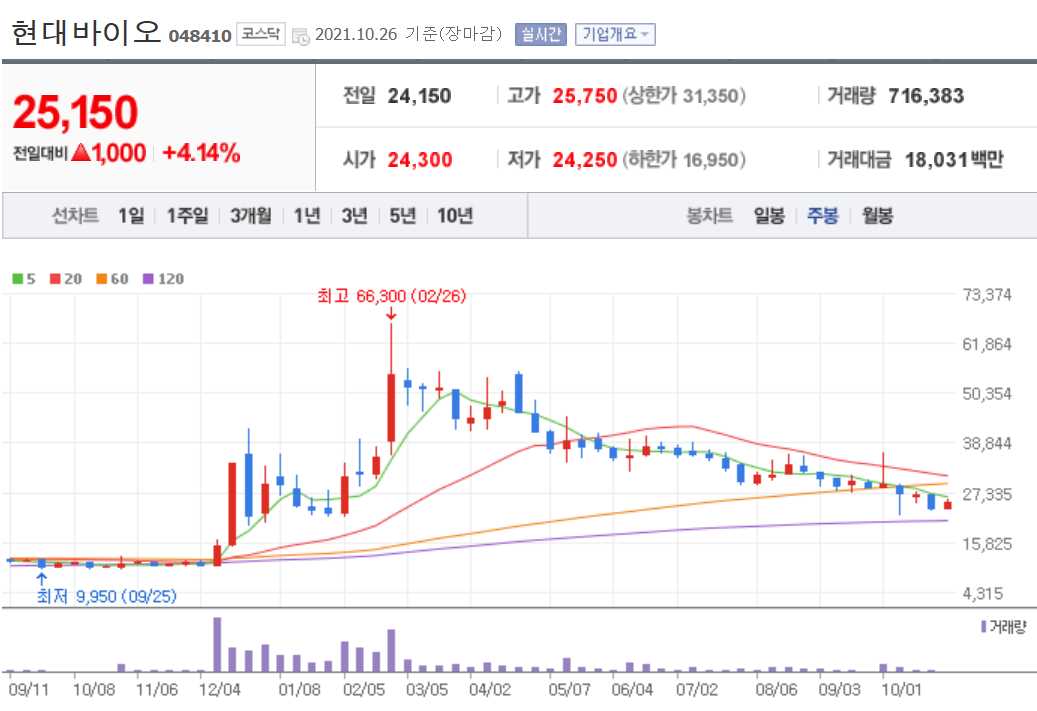This screenshot has width=1037, height=711.
Task: Click the 10/01 date axis label
Action: click(x=901, y=690)
